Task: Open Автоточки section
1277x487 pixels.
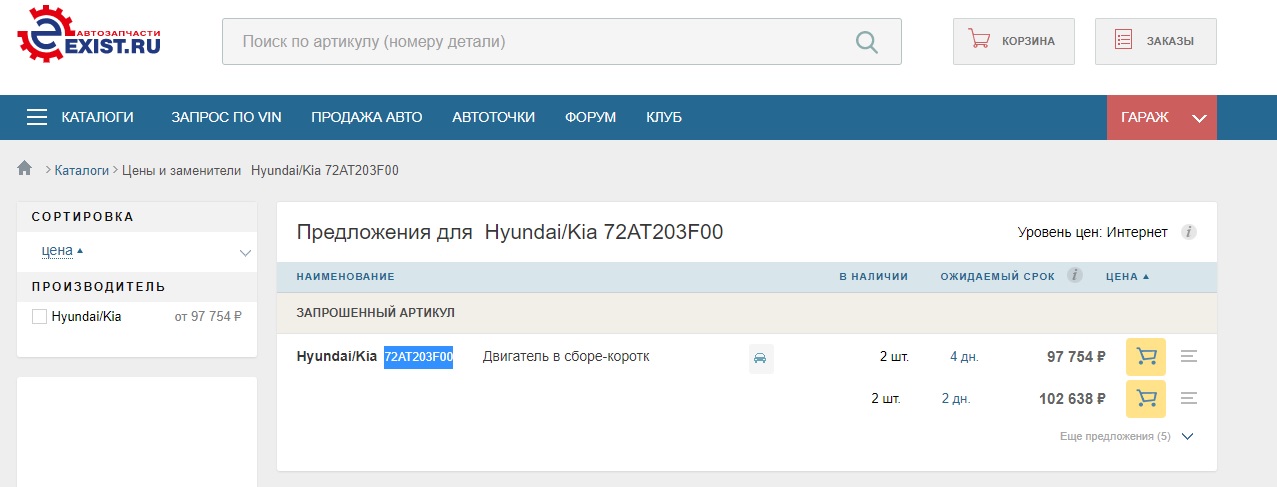Action: [493, 117]
